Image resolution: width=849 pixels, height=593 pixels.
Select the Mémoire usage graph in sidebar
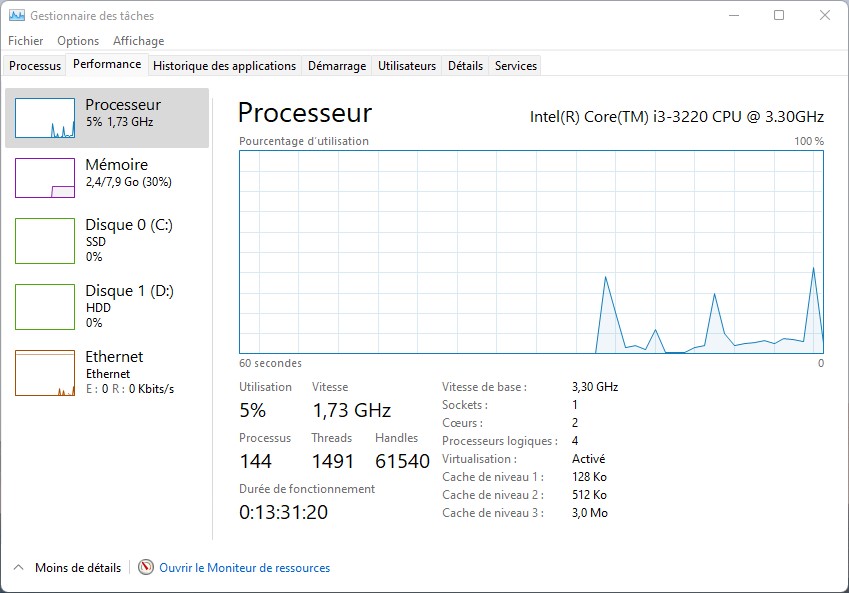coord(45,178)
